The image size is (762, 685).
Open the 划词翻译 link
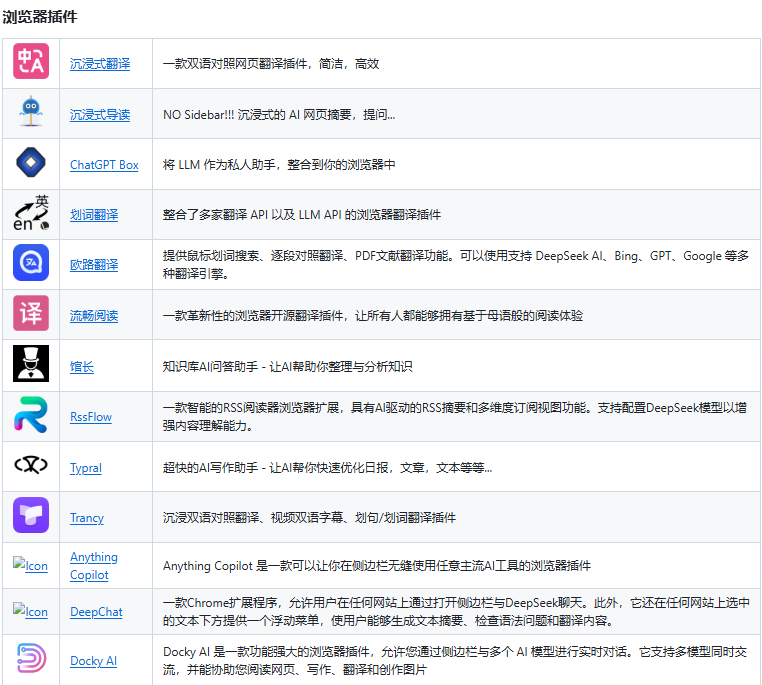click(94, 215)
